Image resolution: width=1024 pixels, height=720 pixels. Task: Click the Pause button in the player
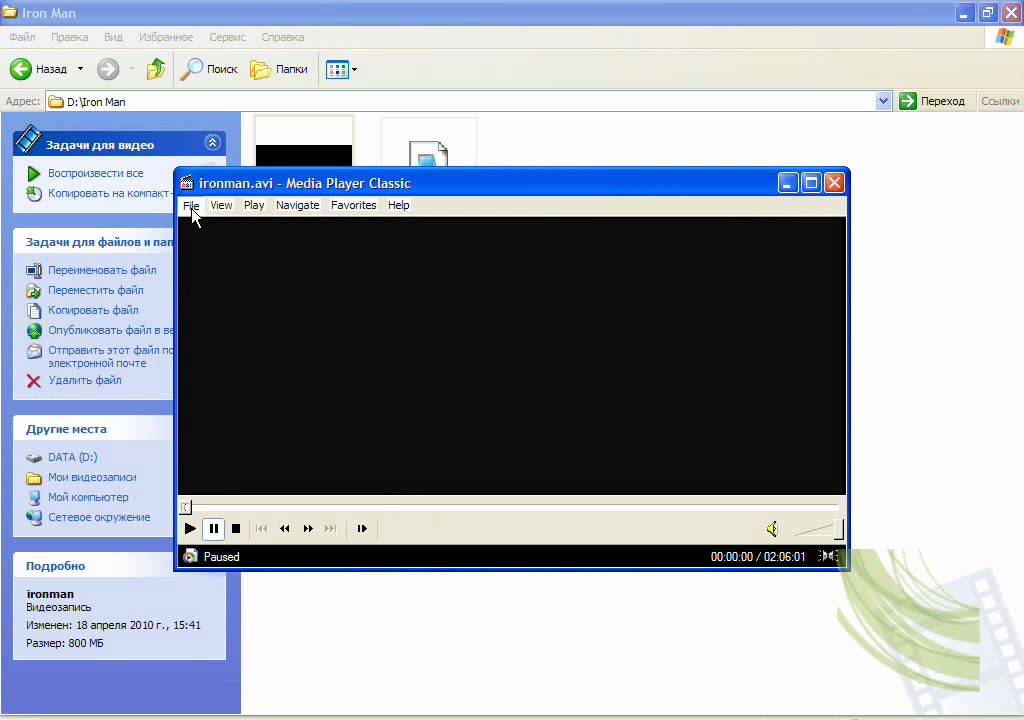(x=214, y=529)
